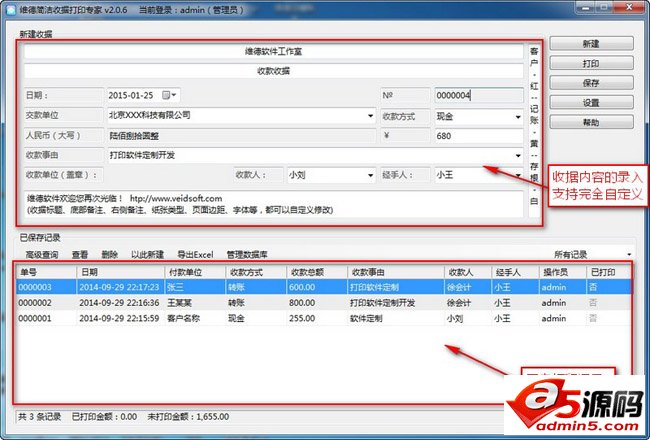This screenshot has height=440, width=650.
Task: Click the app icon in title bar
Action: [x=12, y=10]
